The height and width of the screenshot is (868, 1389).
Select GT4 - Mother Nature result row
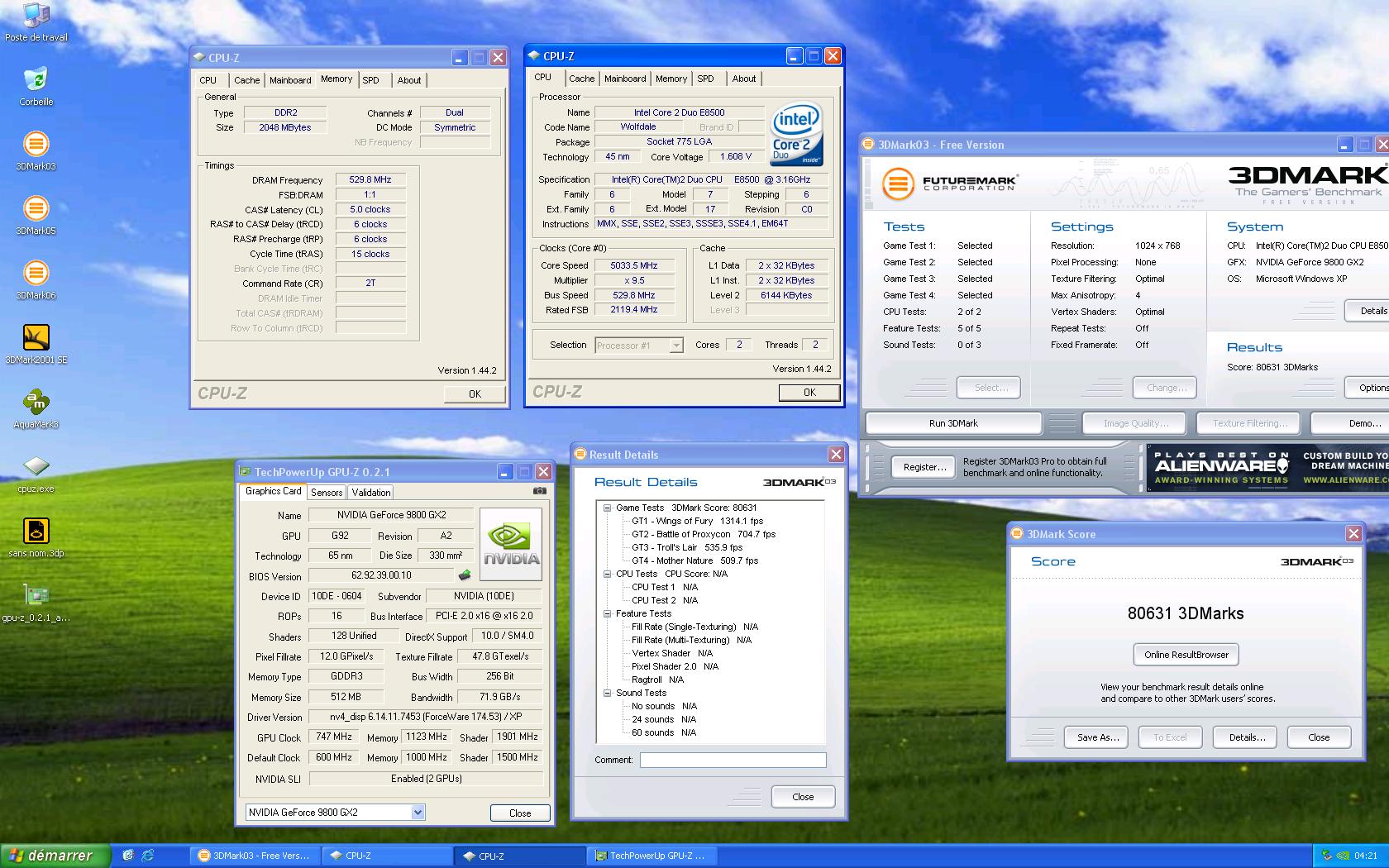coord(694,560)
